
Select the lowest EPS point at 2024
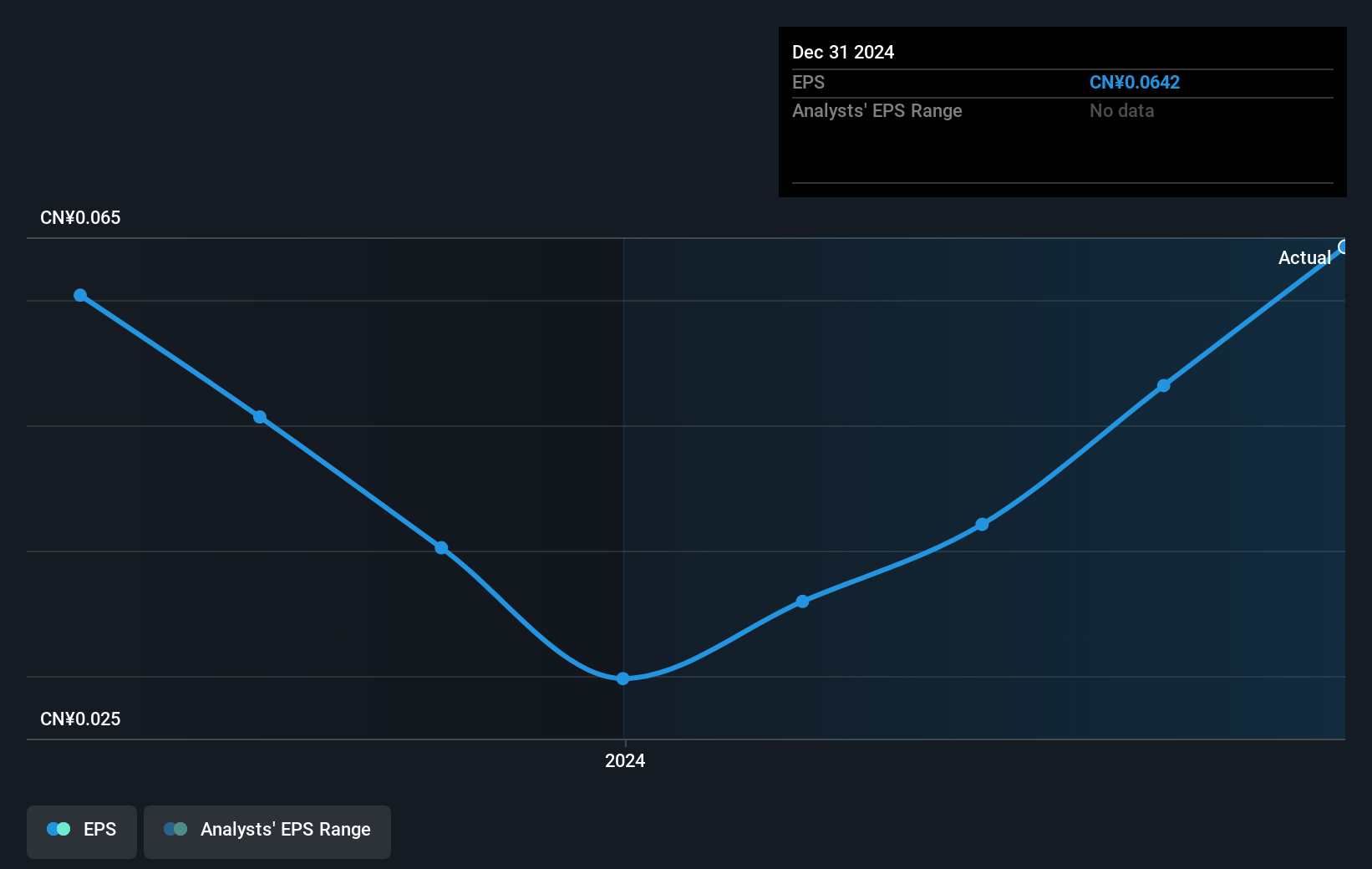[x=622, y=678]
